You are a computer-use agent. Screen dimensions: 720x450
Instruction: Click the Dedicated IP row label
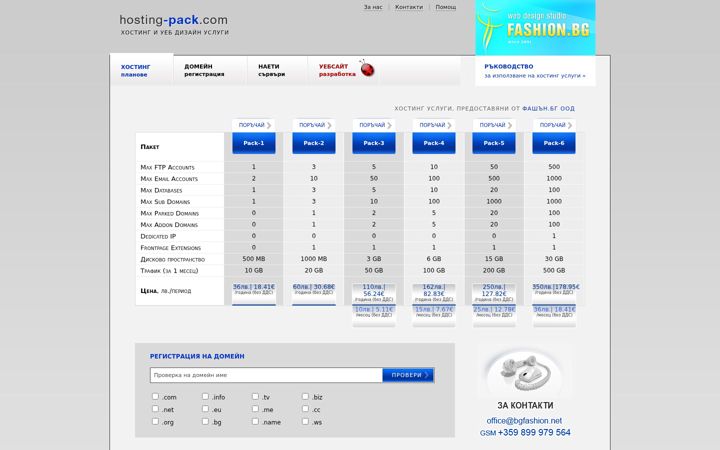[158, 236]
